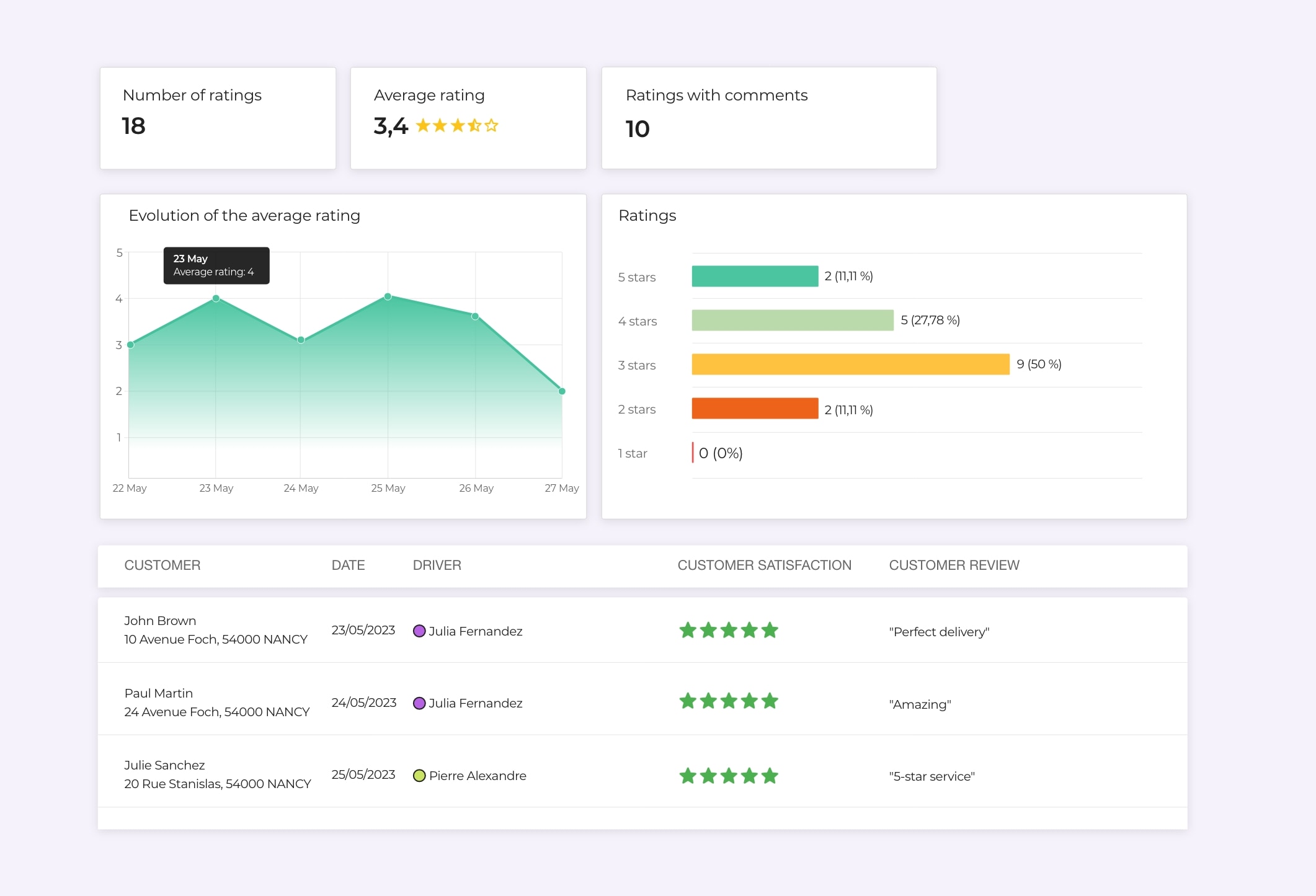Click the 23 May data point on the chart
The width and height of the screenshot is (1316, 896).
215,298
